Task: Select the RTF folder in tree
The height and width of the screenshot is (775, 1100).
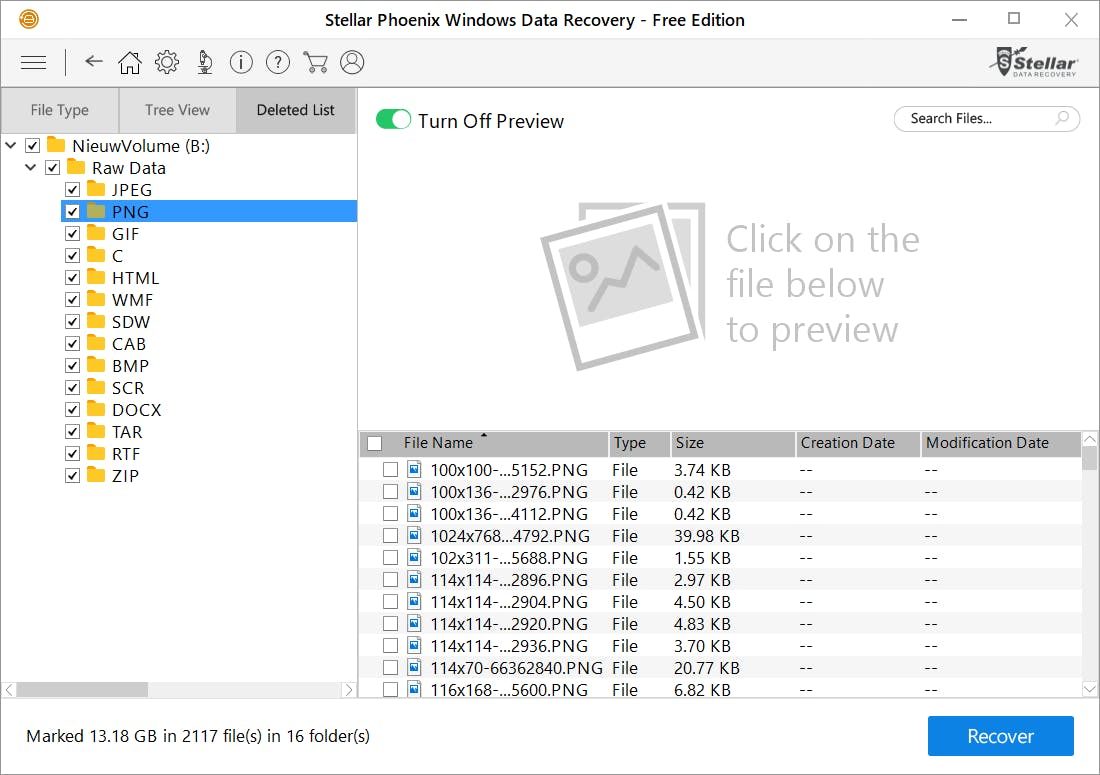Action: coord(126,453)
